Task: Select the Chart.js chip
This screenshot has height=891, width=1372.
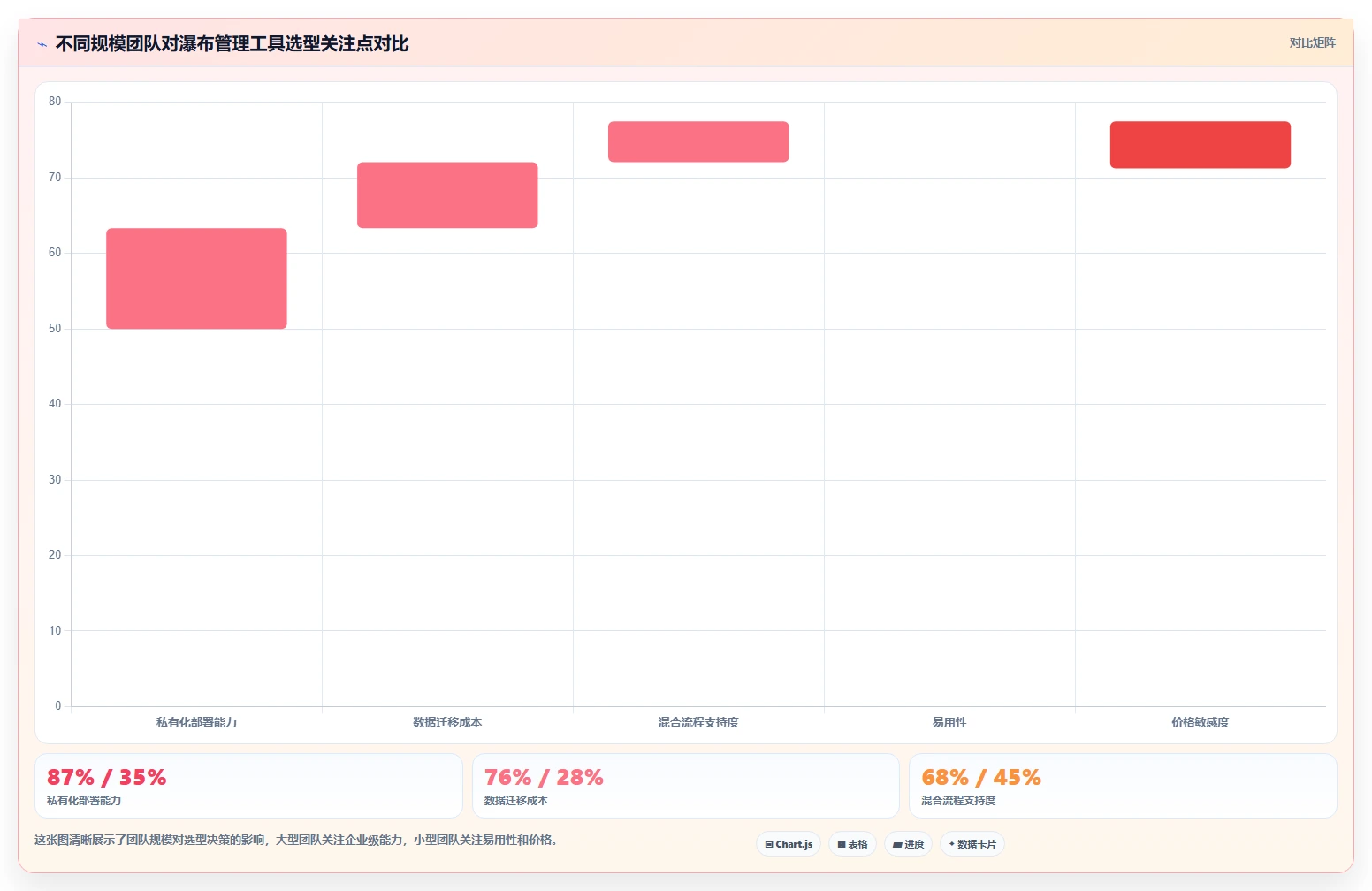Action: point(789,844)
